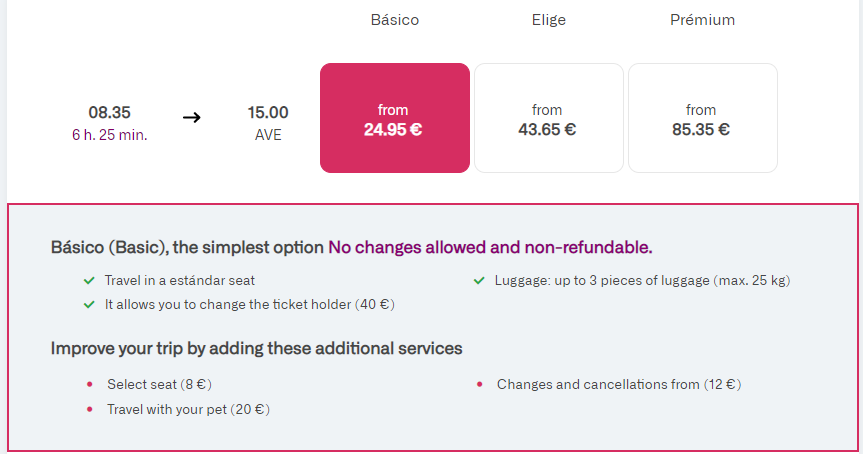Click the 08.35 departure time
The image size is (863, 454).
pyautogui.click(x=109, y=113)
